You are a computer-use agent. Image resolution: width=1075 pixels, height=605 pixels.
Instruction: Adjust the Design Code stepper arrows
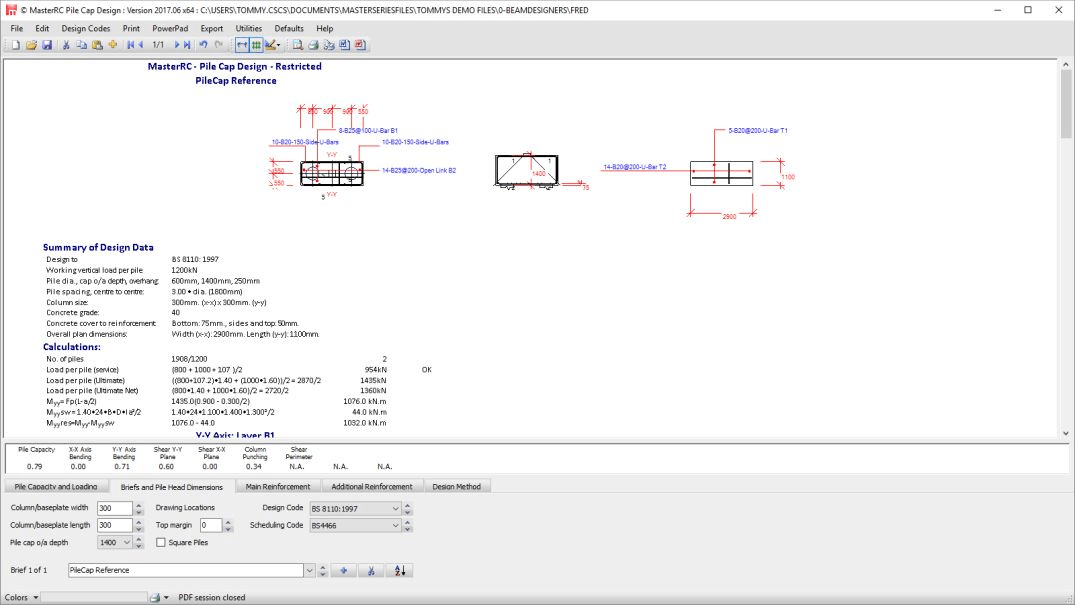(407, 509)
